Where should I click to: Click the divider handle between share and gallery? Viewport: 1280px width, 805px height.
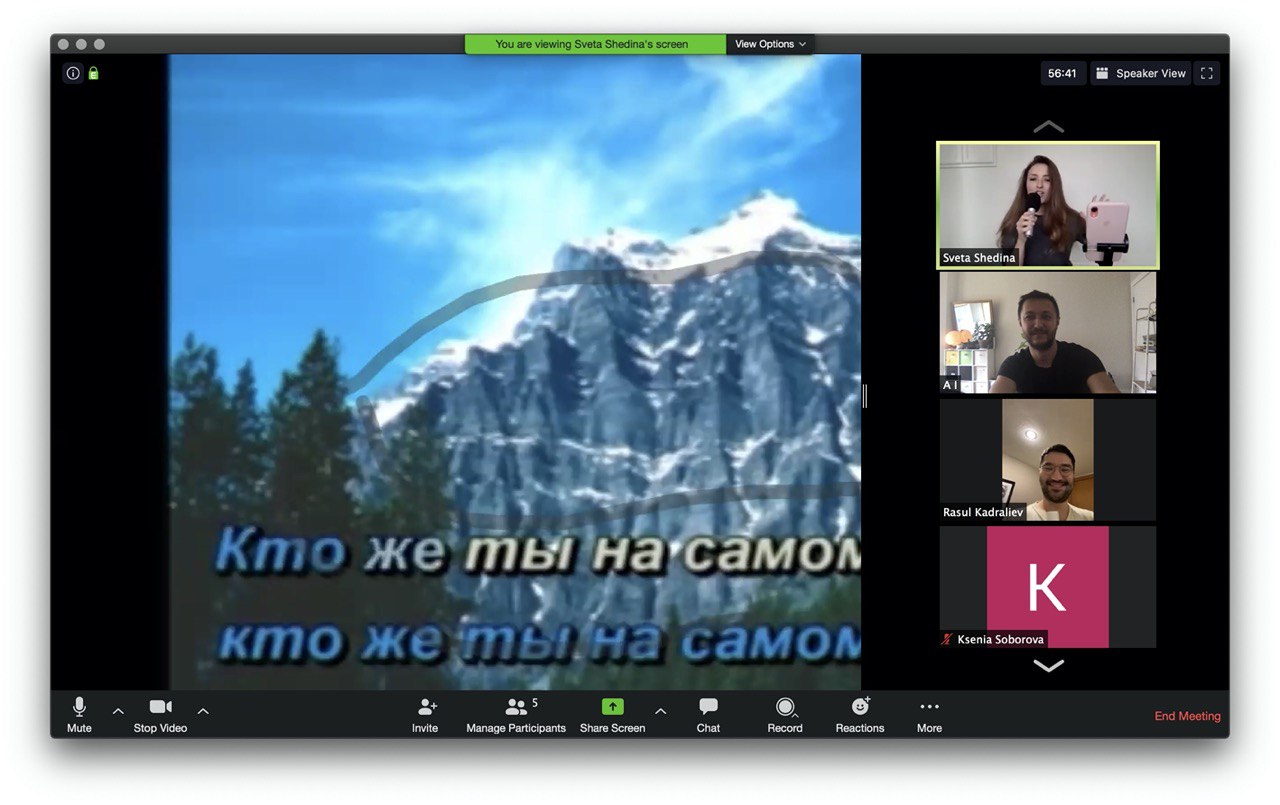click(x=865, y=396)
